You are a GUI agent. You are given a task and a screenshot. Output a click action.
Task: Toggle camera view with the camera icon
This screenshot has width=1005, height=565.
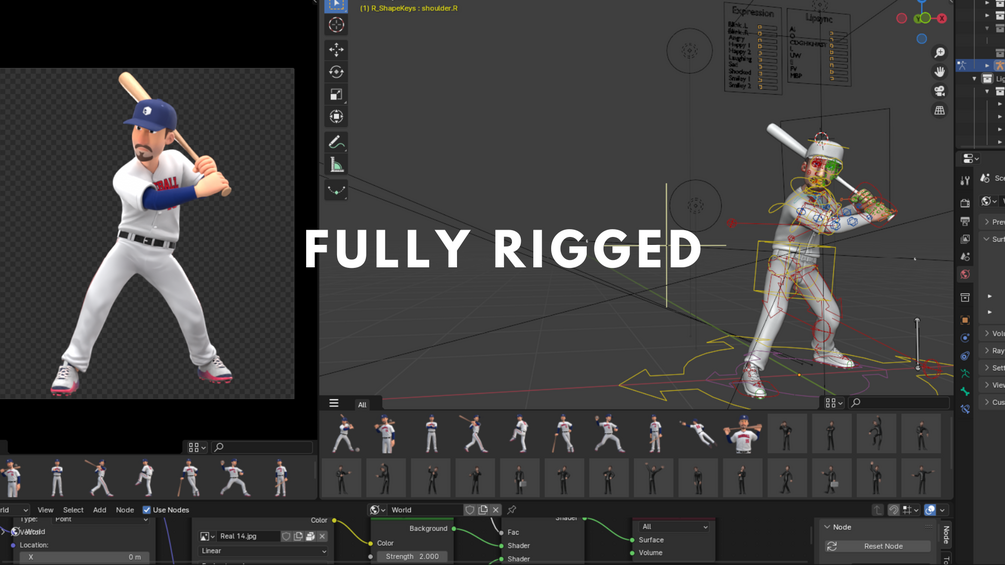point(939,91)
